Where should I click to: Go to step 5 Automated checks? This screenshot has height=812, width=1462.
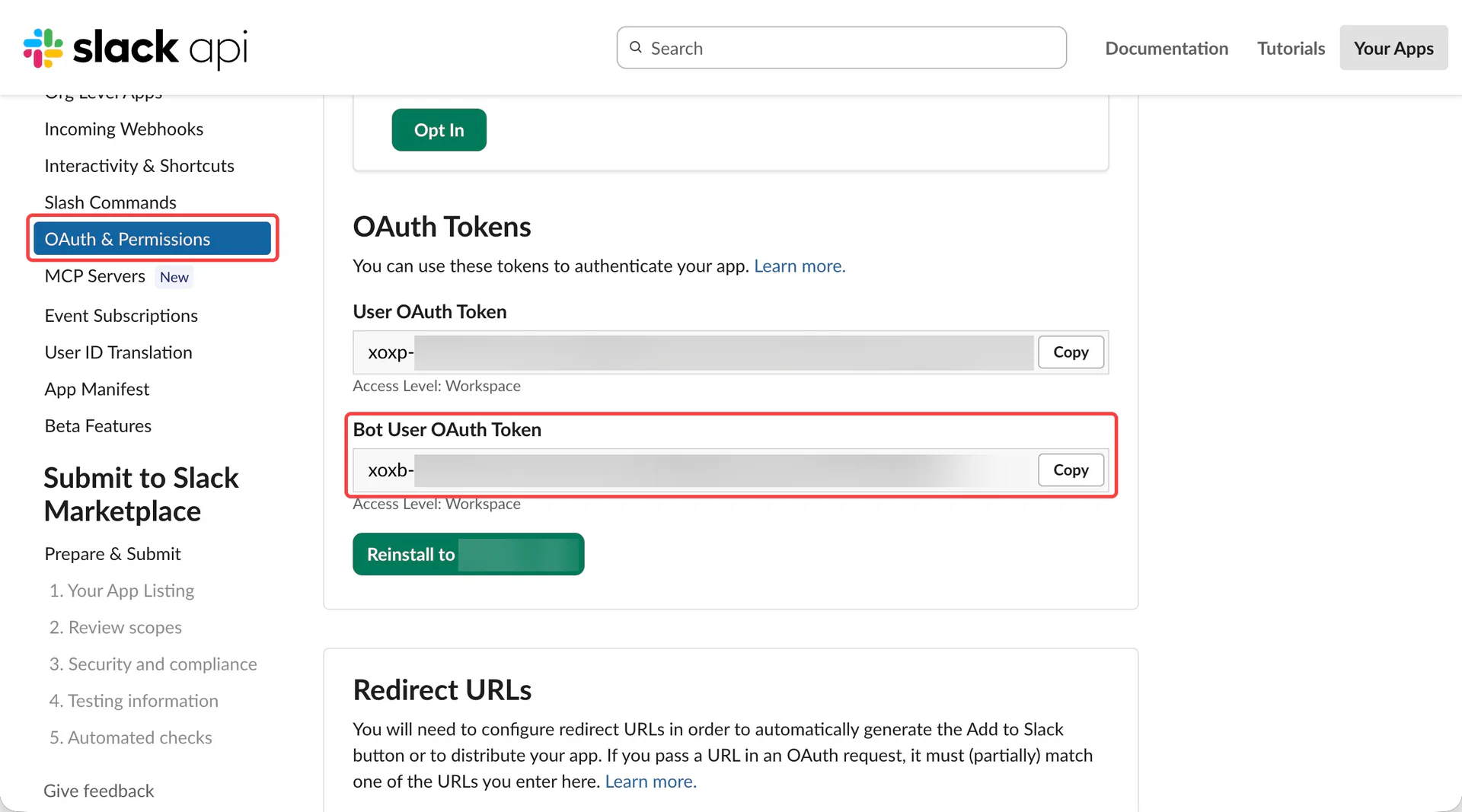(x=131, y=737)
